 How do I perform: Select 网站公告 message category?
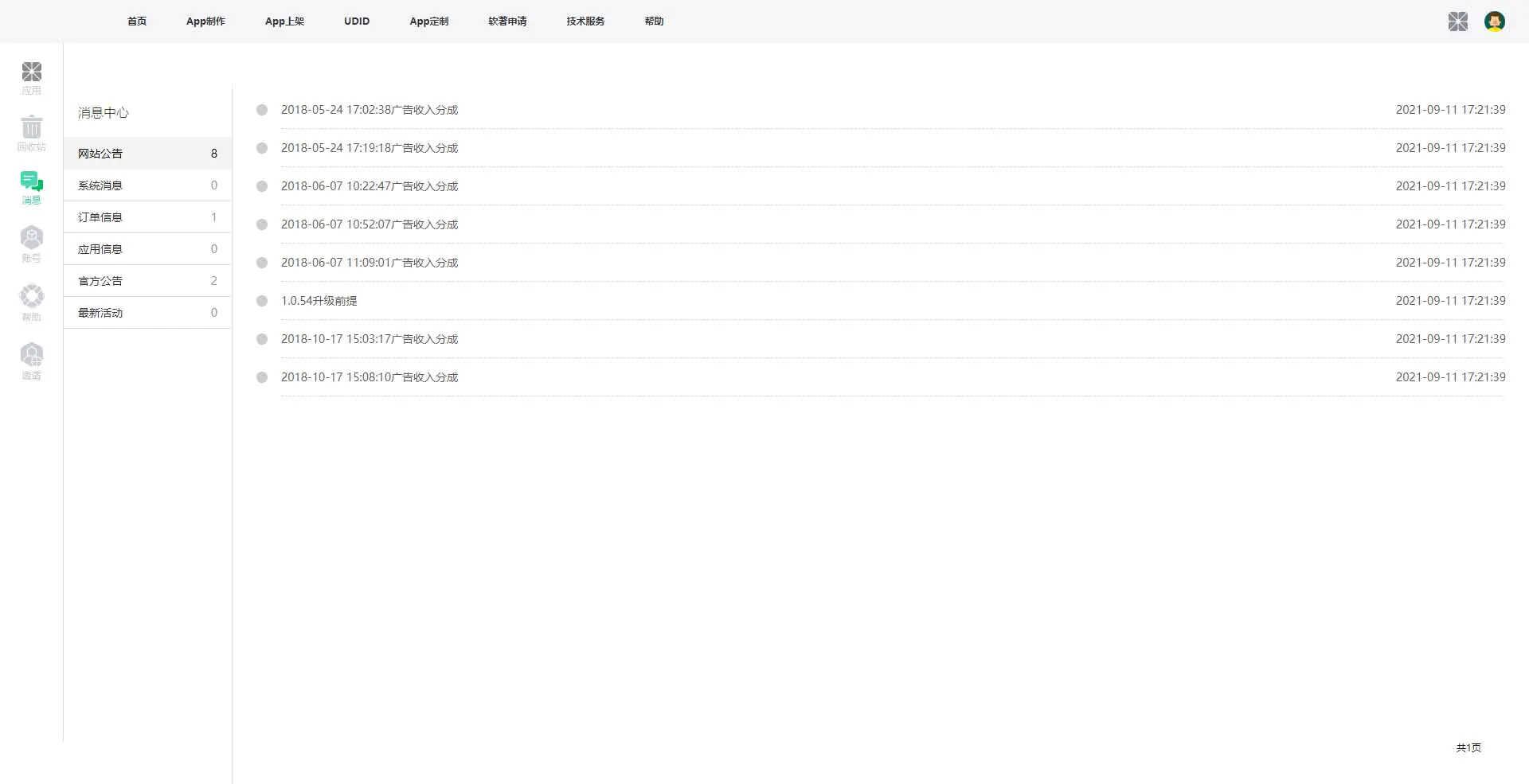[147, 154]
